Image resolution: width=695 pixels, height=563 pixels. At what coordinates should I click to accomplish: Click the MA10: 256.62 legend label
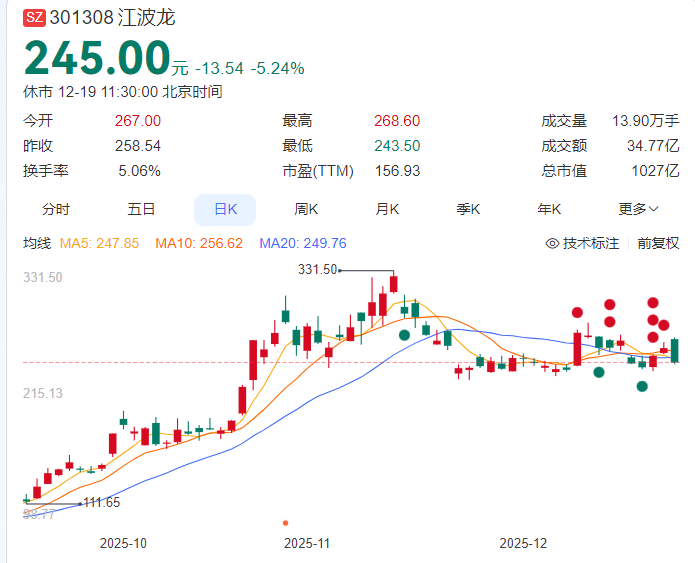199,243
